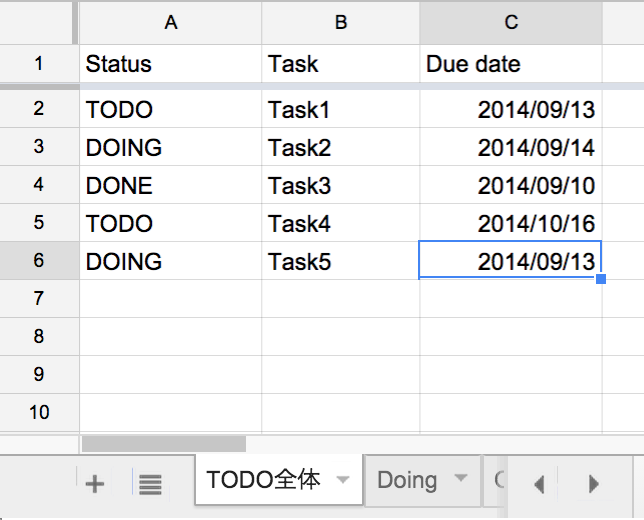Click the select-all corner box
644x520 pixels.
click(39, 22)
